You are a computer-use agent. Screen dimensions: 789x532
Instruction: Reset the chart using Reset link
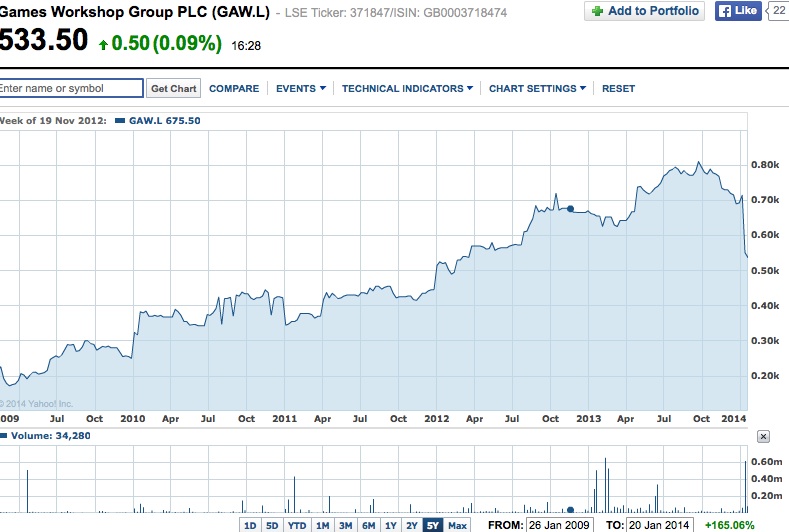(x=618, y=89)
